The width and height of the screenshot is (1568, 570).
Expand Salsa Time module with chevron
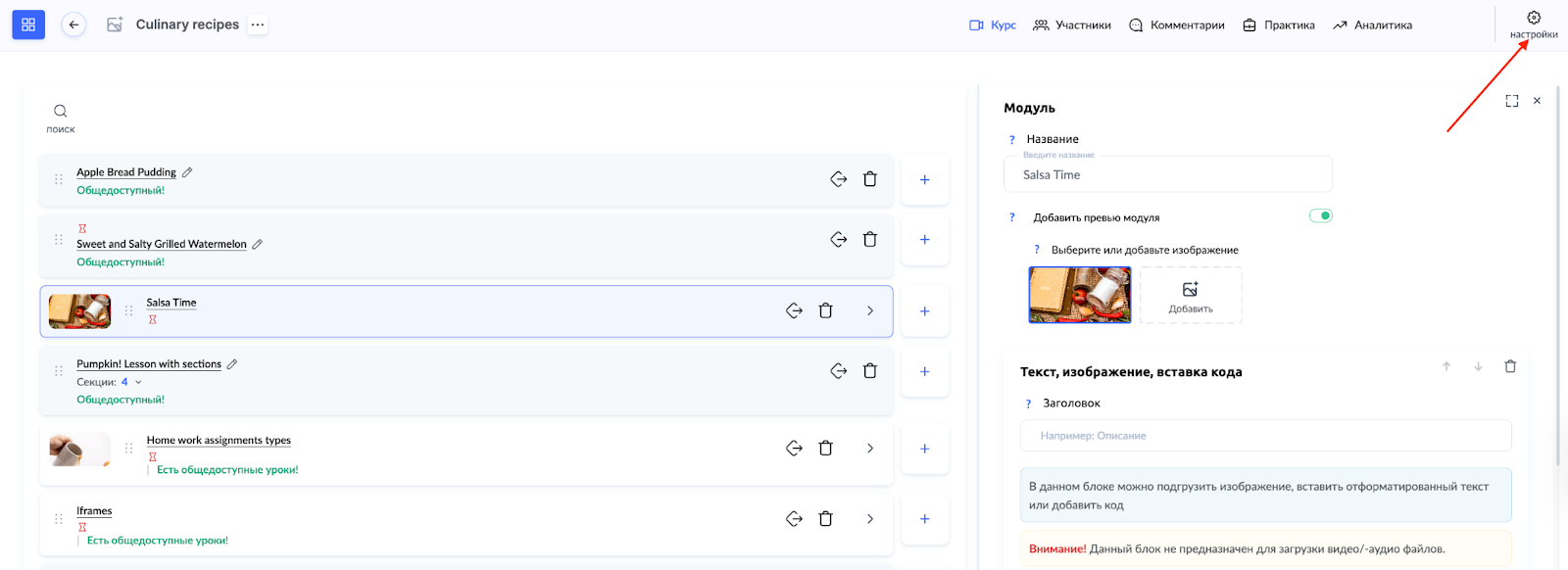(869, 310)
